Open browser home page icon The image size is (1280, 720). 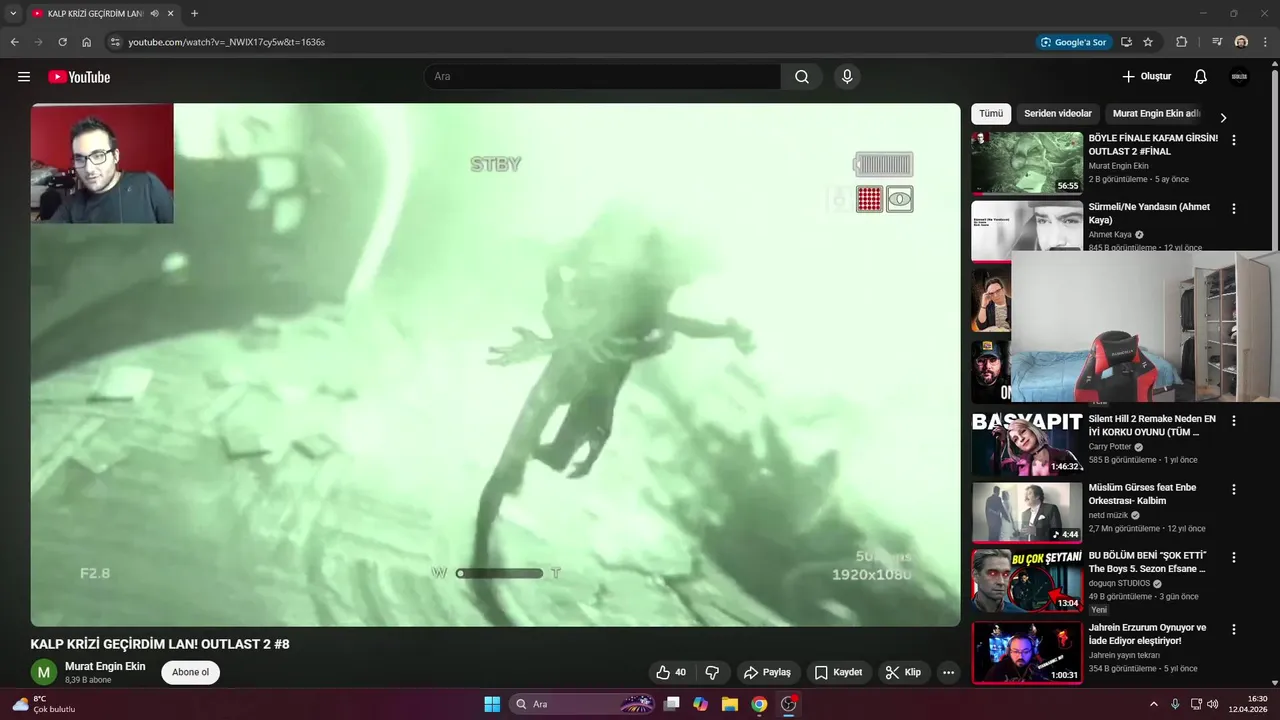pos(87,42)
